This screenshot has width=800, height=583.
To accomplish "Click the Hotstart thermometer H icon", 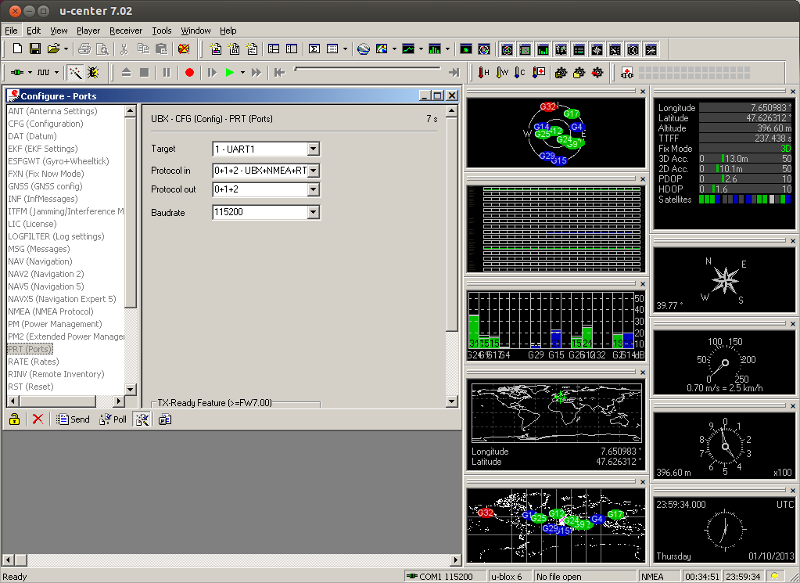I will pyautogui.click(x=483, y=72).
